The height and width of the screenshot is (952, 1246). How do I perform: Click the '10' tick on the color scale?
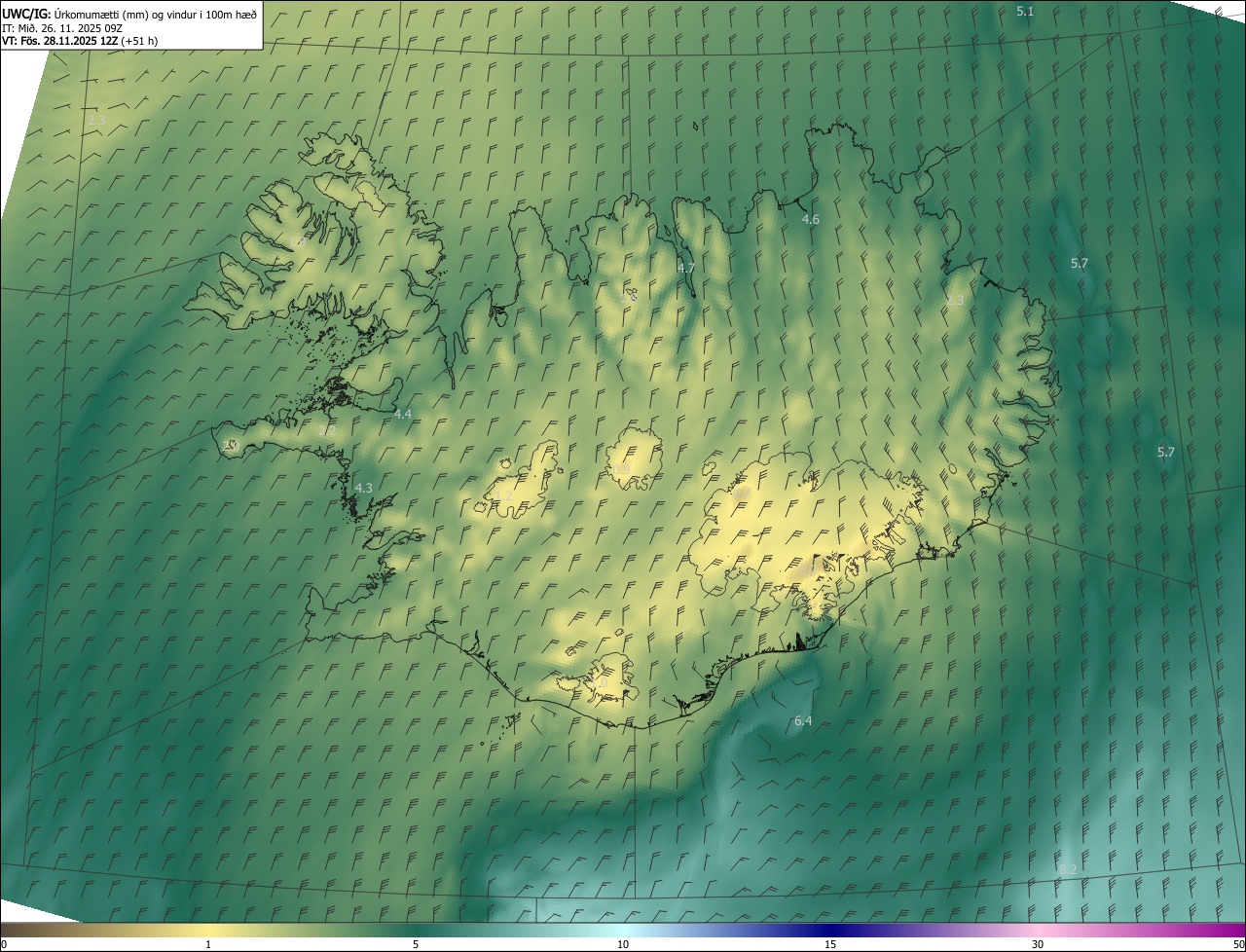pyautogui.click(x=623, y=944)
